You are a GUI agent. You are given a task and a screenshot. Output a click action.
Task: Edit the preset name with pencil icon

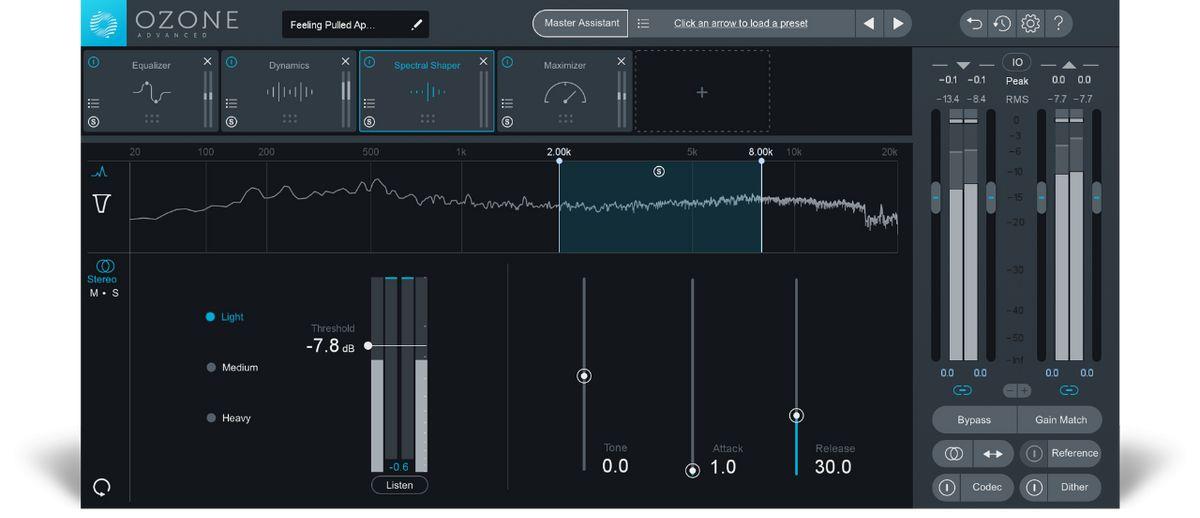pos(417,25)
